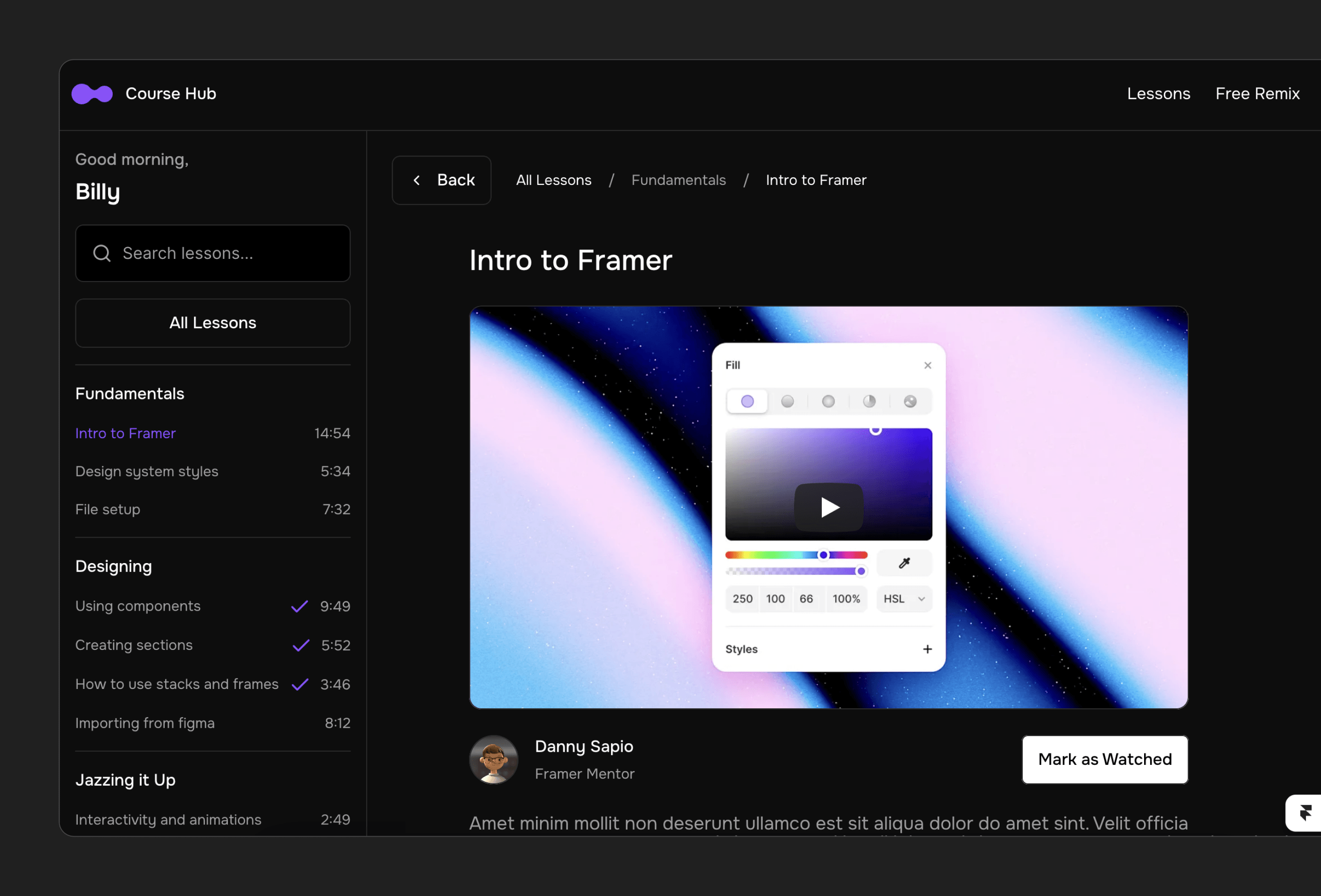Click the Free Remix menu item
This screenshot has height=896, width=1321.
[1257, 93]
